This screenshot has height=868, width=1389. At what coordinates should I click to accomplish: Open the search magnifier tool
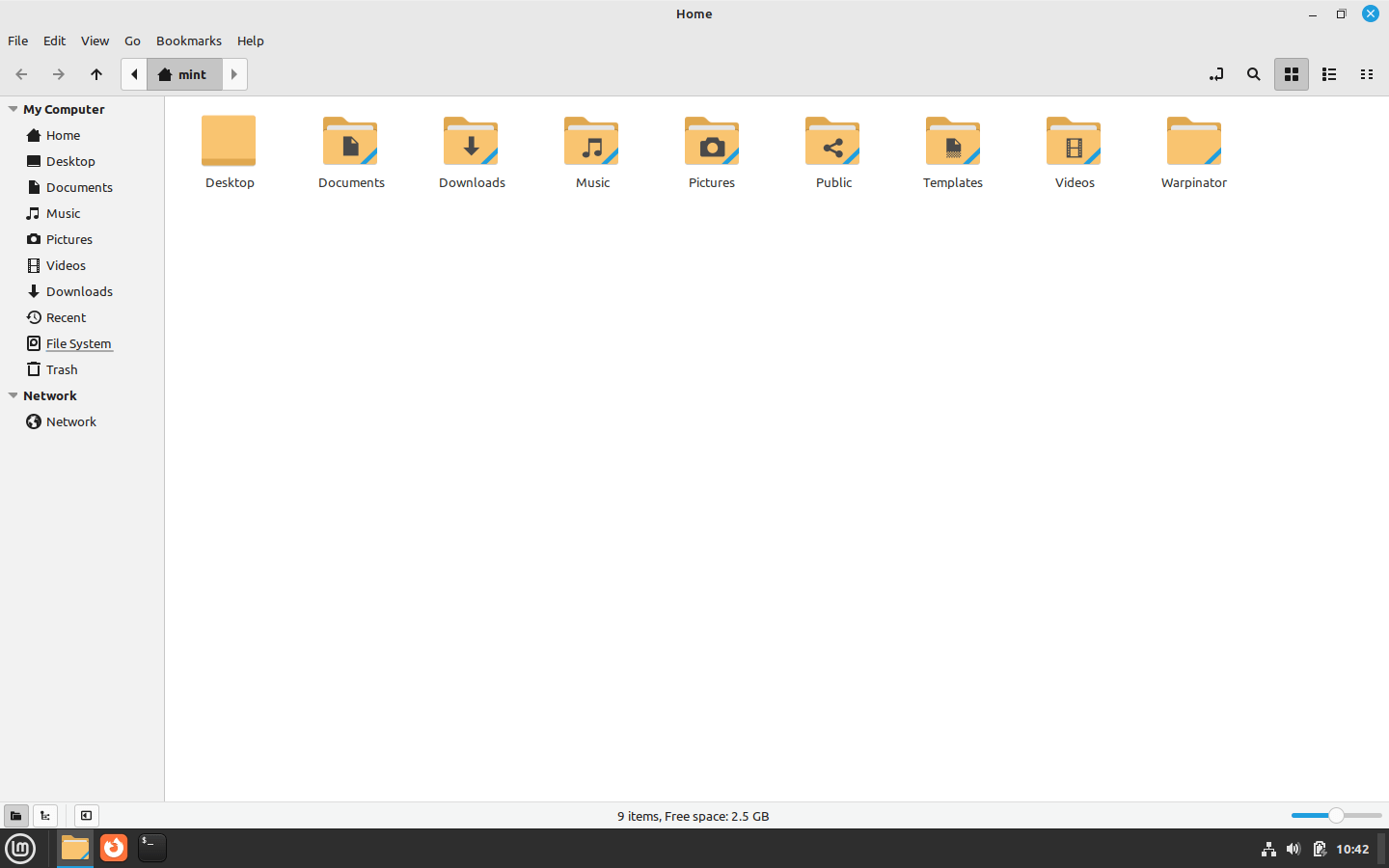click(x=1254, y=74)
